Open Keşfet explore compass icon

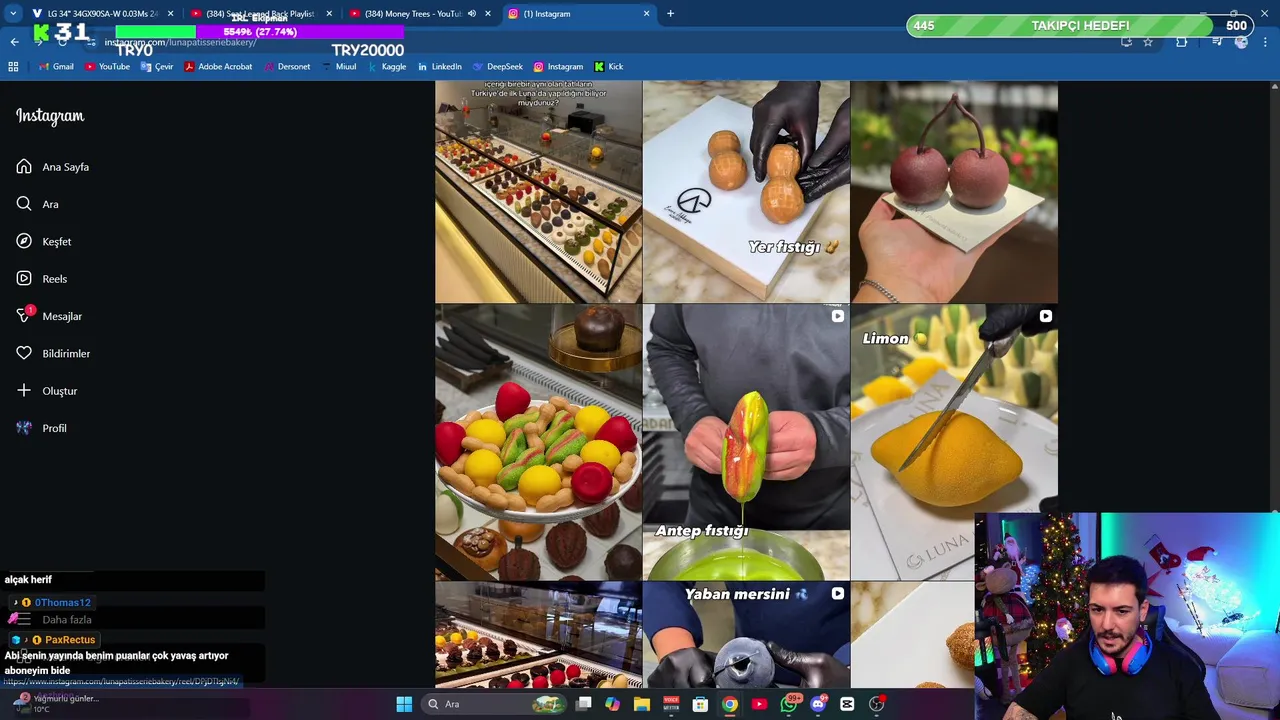(24, 241)
